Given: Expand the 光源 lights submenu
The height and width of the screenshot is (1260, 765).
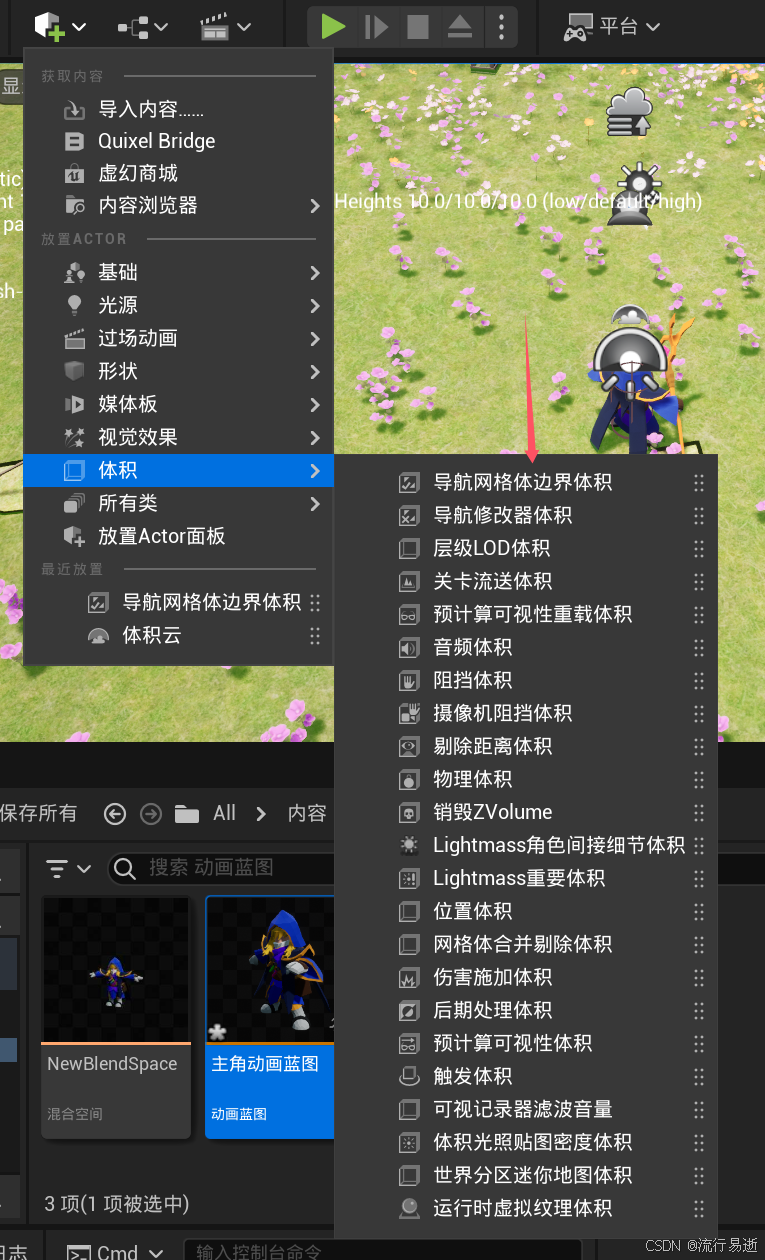Looking at the screenshot, I should (178, 305).
